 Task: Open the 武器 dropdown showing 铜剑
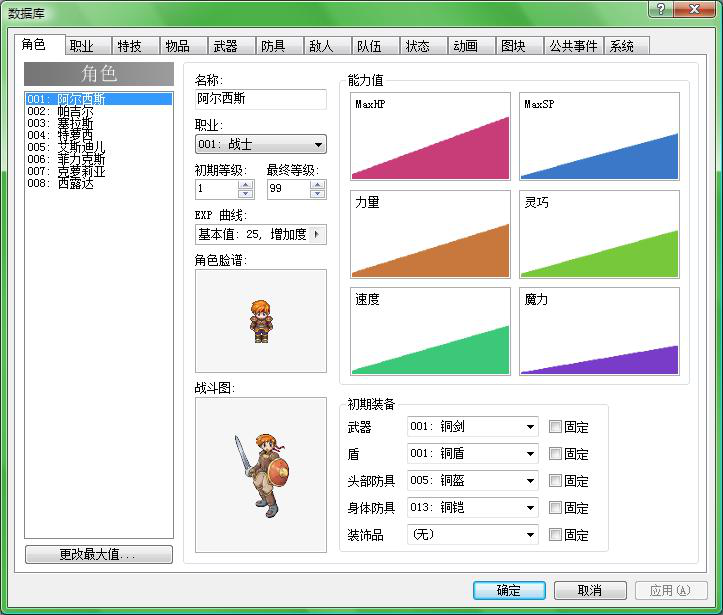473,426
